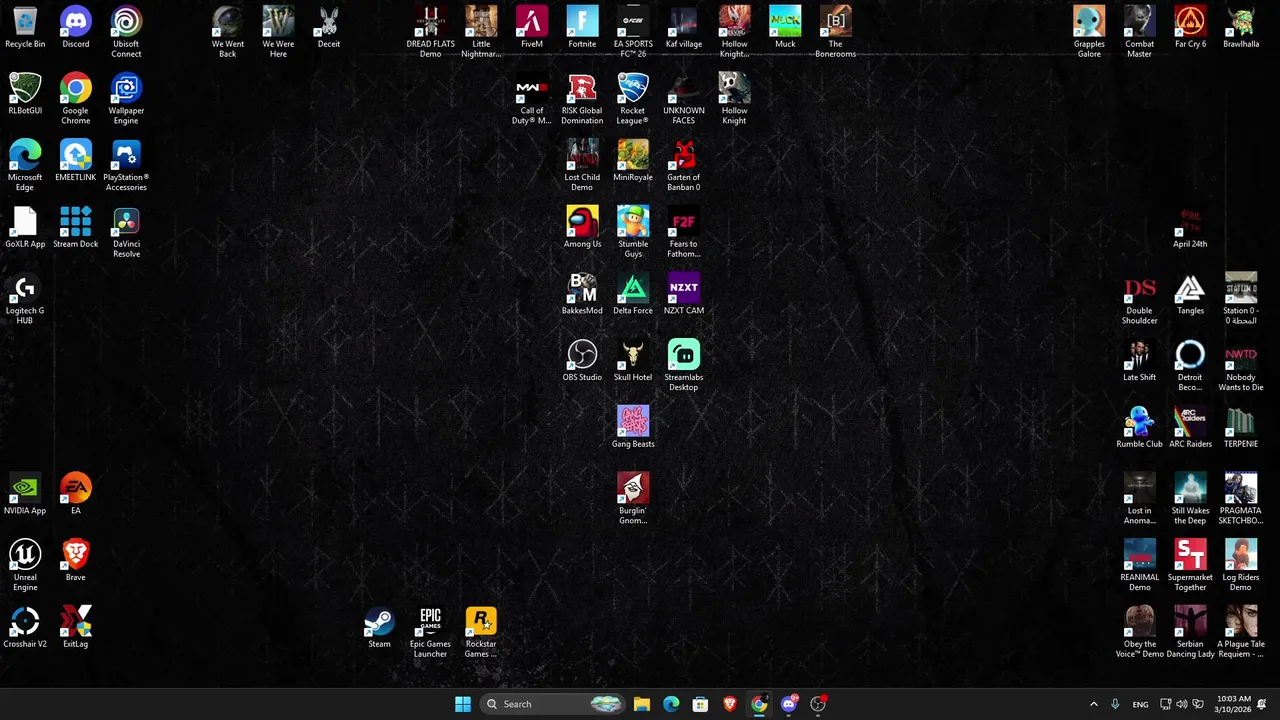Click the Kaf village shortcut
Image resolution: width=1280 pixels, height=720 pixels.
pyautogui.click(x=684, y=28)
